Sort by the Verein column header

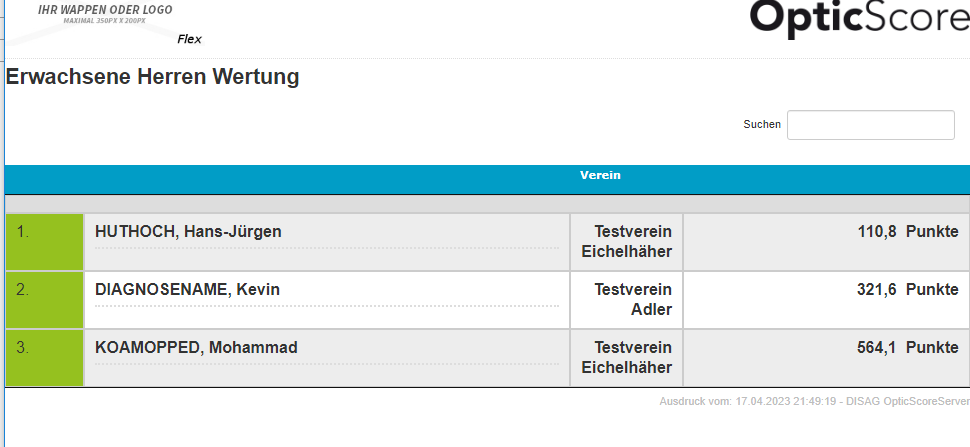(600, 176)
